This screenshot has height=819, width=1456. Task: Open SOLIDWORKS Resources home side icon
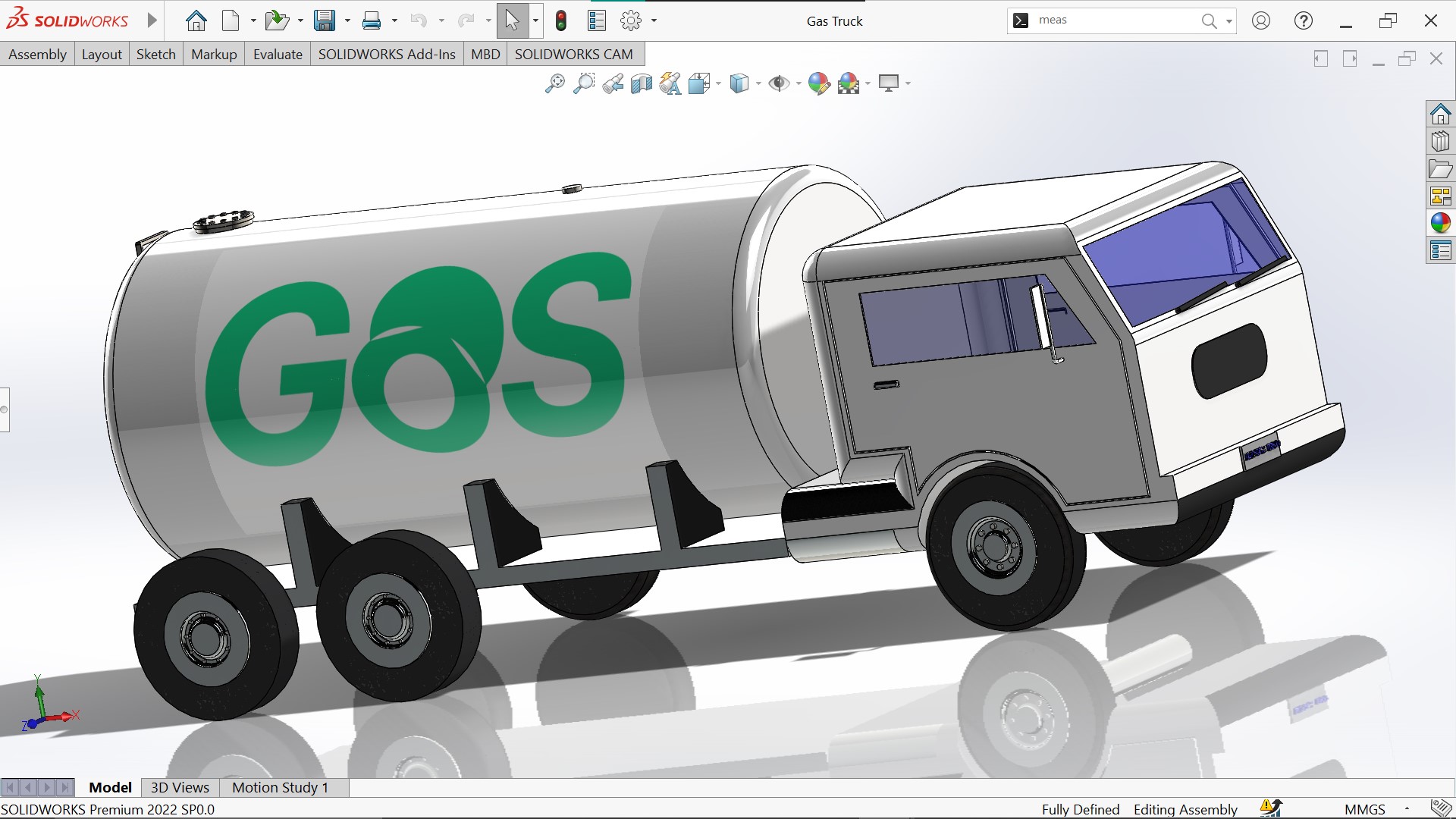[1440, 115]
